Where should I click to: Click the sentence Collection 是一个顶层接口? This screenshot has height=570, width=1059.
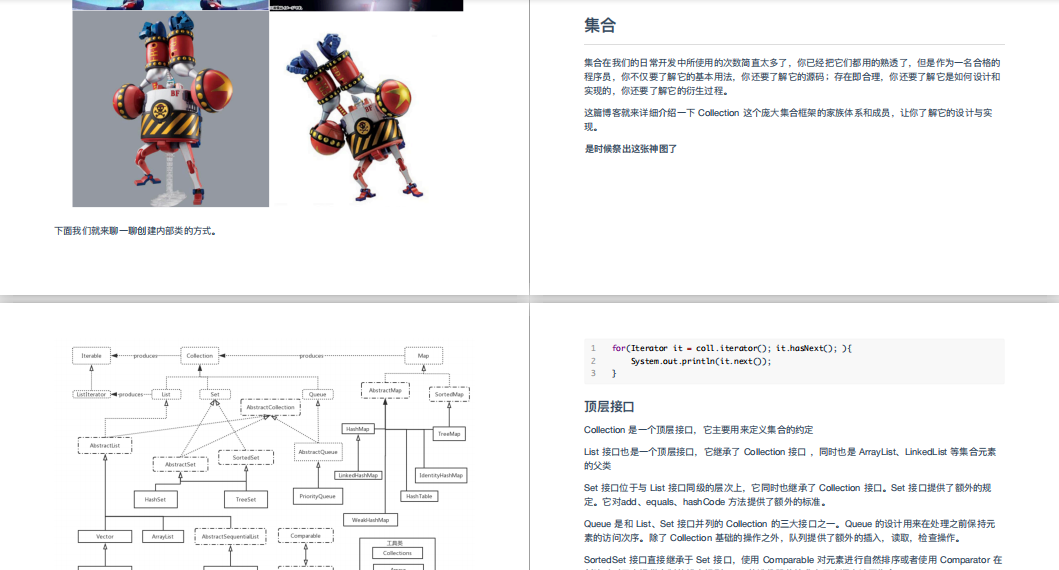point(698,430)
